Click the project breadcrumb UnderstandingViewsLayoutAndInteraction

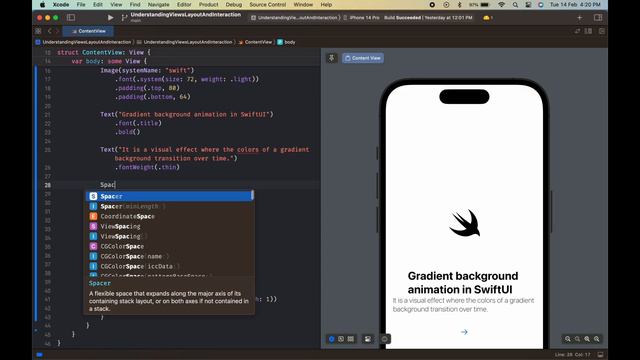pyautogui.click(x=84, y=42)
